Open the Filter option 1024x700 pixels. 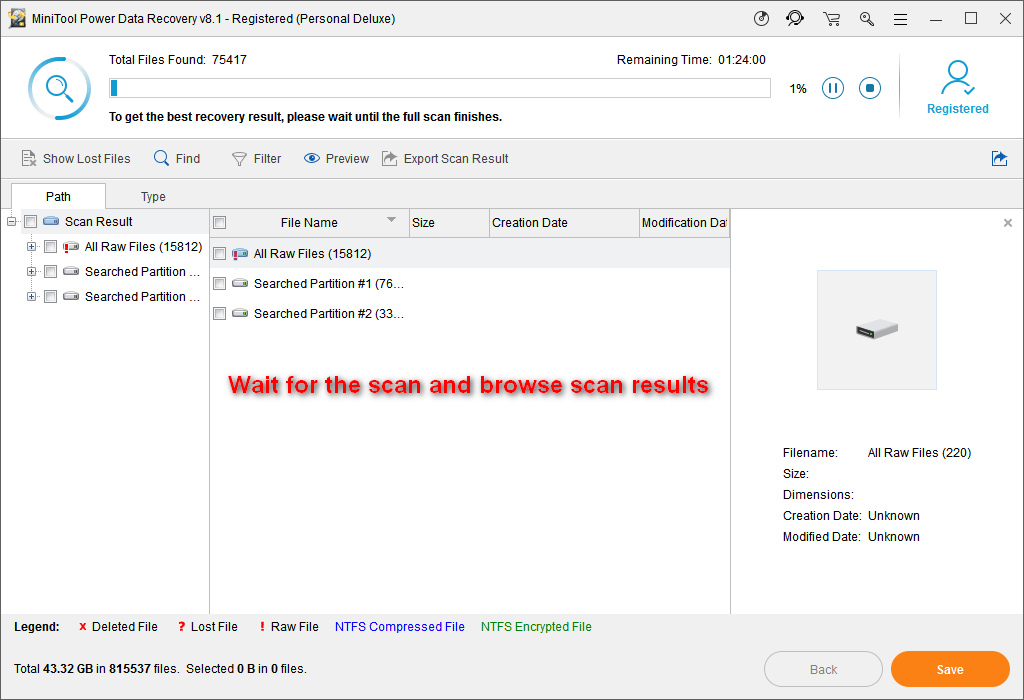coord(257,159)
